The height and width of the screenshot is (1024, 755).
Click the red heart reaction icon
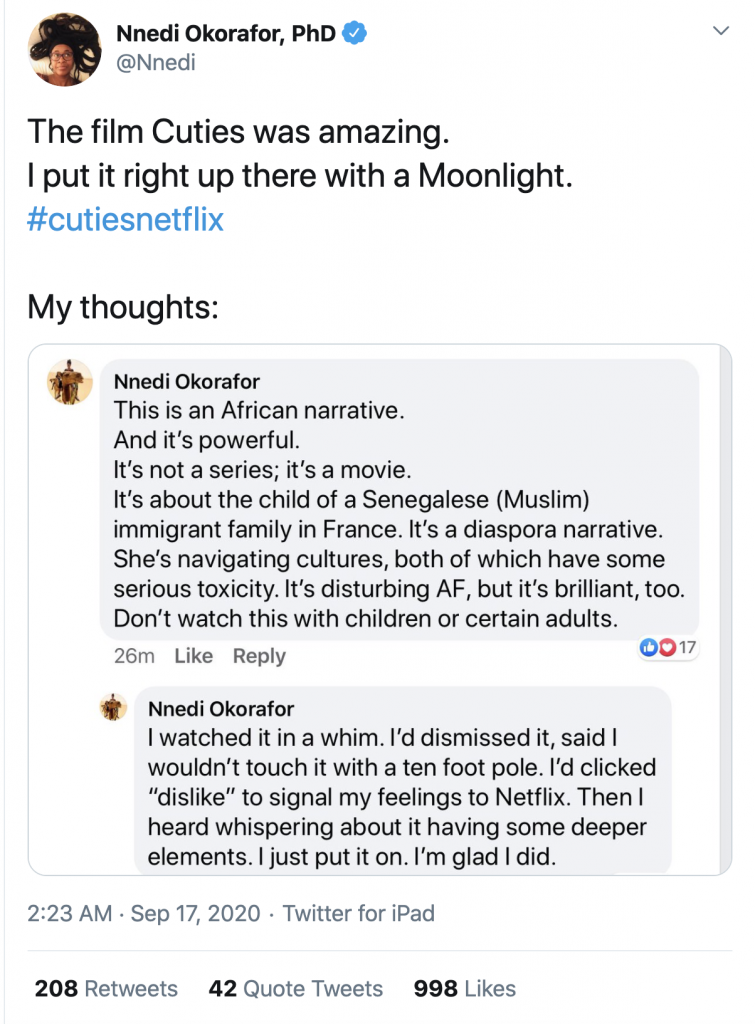pyautogui.click(x=667, y=648)
